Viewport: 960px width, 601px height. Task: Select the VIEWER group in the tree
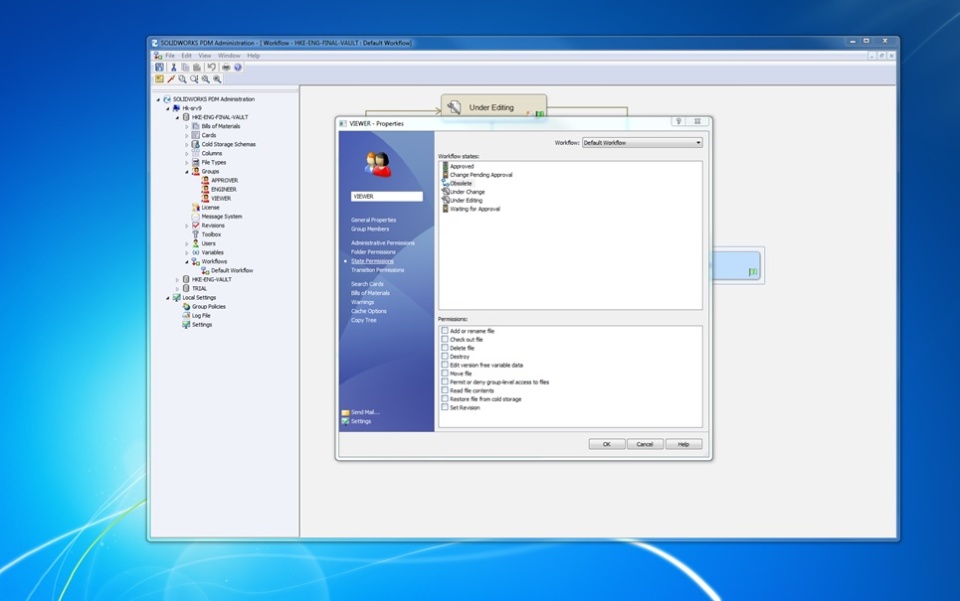pyautogui.click(x=220, y=198)
